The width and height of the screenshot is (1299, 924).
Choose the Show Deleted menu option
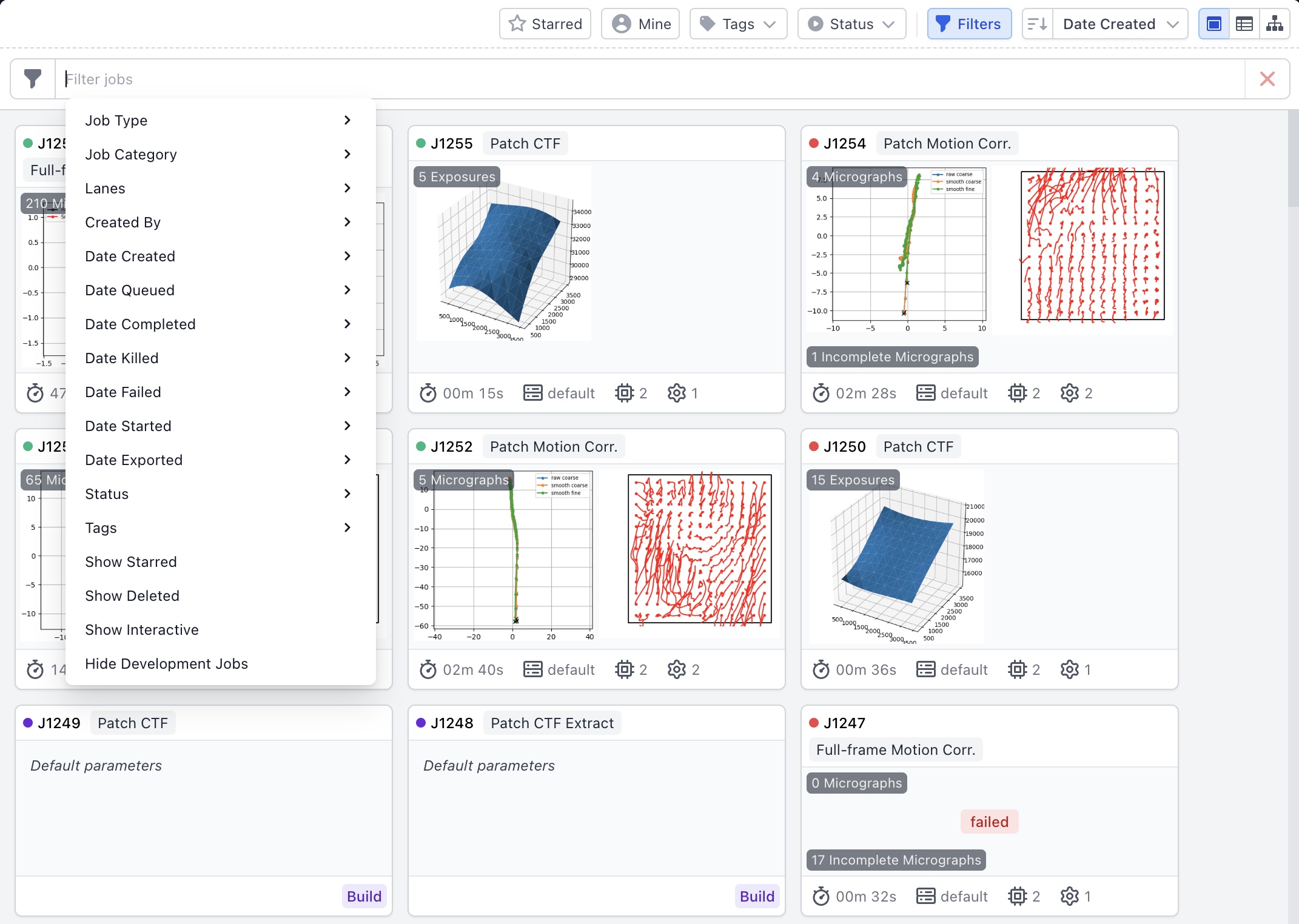[x=132, y=596]
